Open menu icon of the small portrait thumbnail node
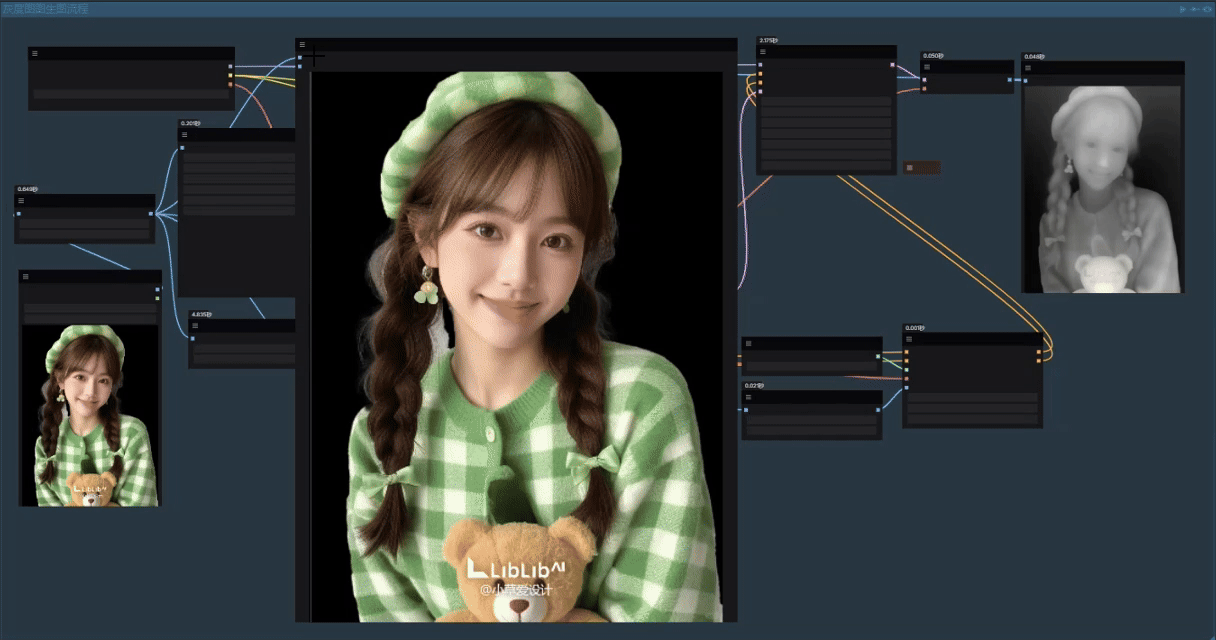The height and width of the screenshot is (640, 1216). pyautogui.click(x=25, y=276)
